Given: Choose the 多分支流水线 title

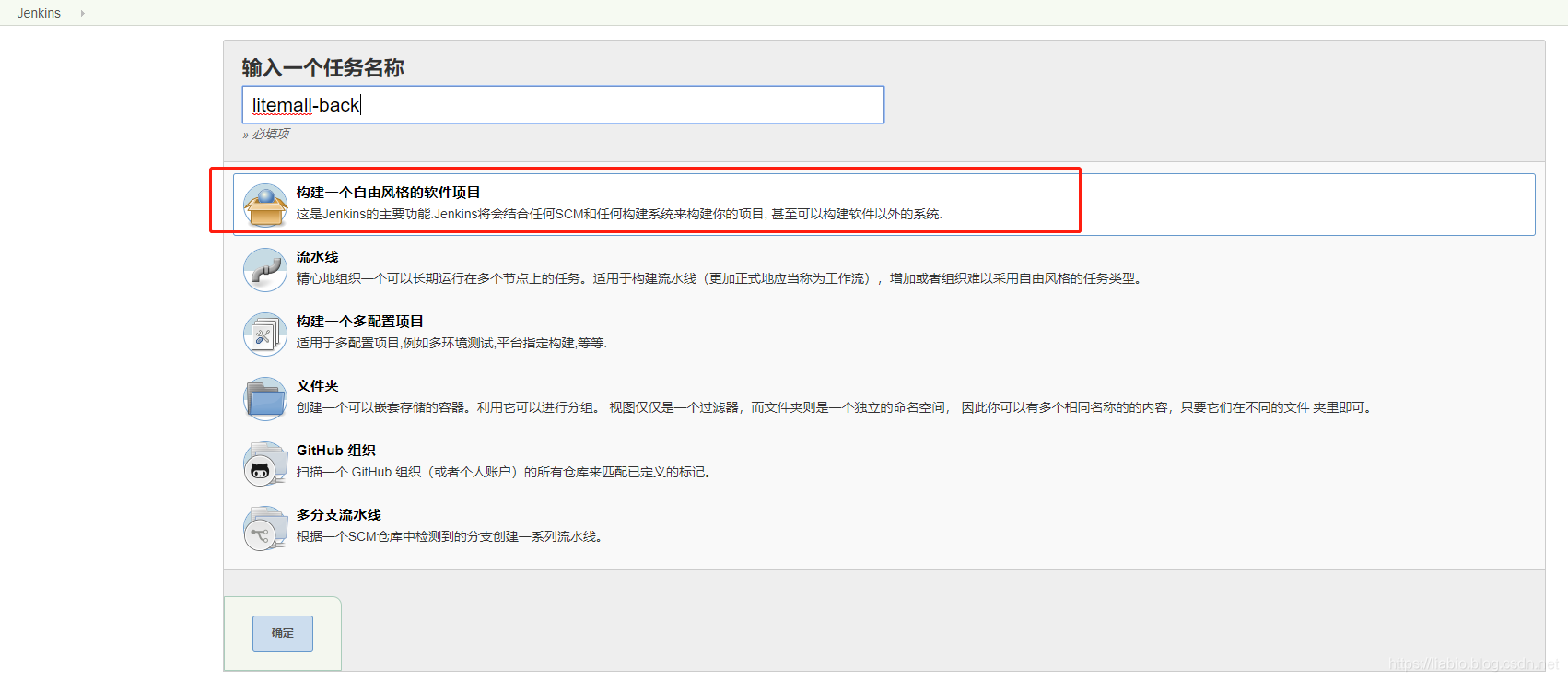Looking at the screenshot, I should [339, 515].
